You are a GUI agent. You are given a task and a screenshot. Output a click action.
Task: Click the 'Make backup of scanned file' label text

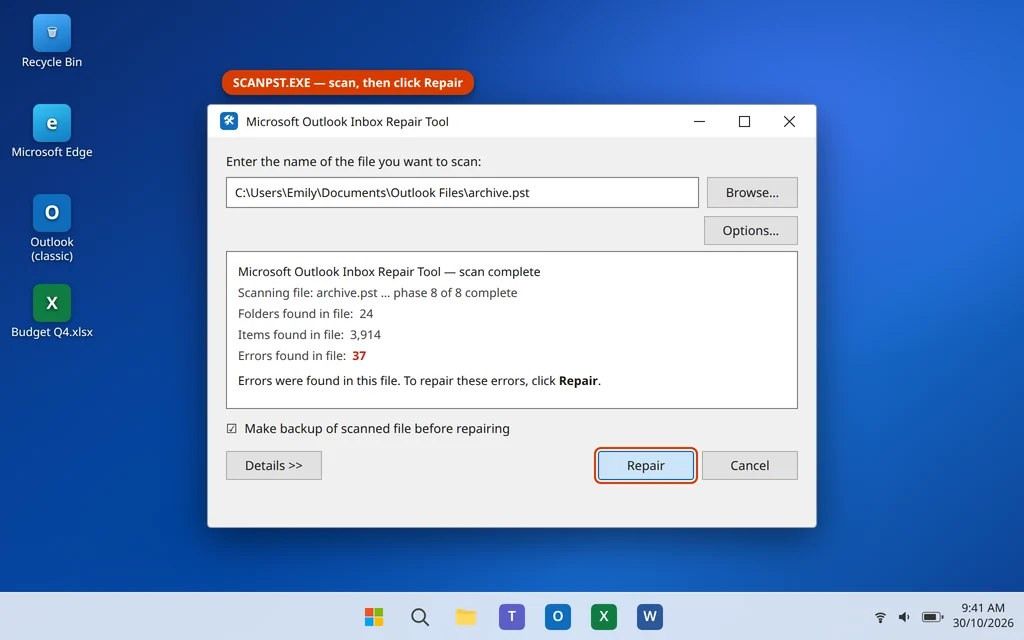377,428
